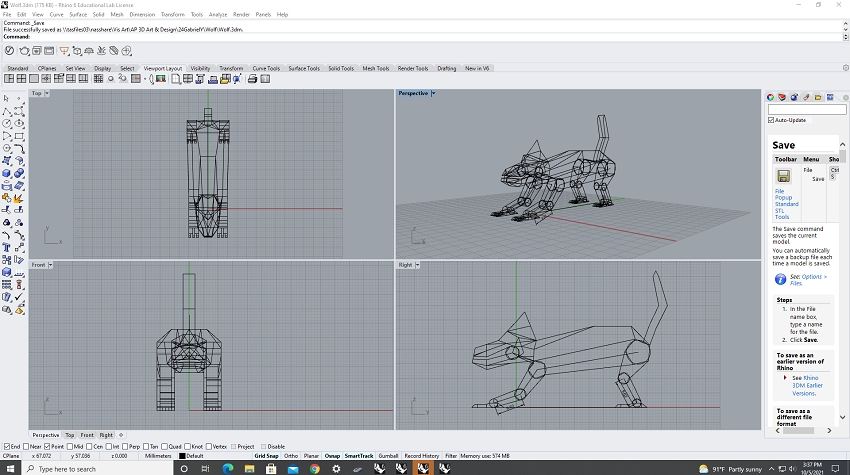Viewport: 850px width, 475px height.
Task: Enable the Near osnap checkbox
Action: (x=27, y=446)
